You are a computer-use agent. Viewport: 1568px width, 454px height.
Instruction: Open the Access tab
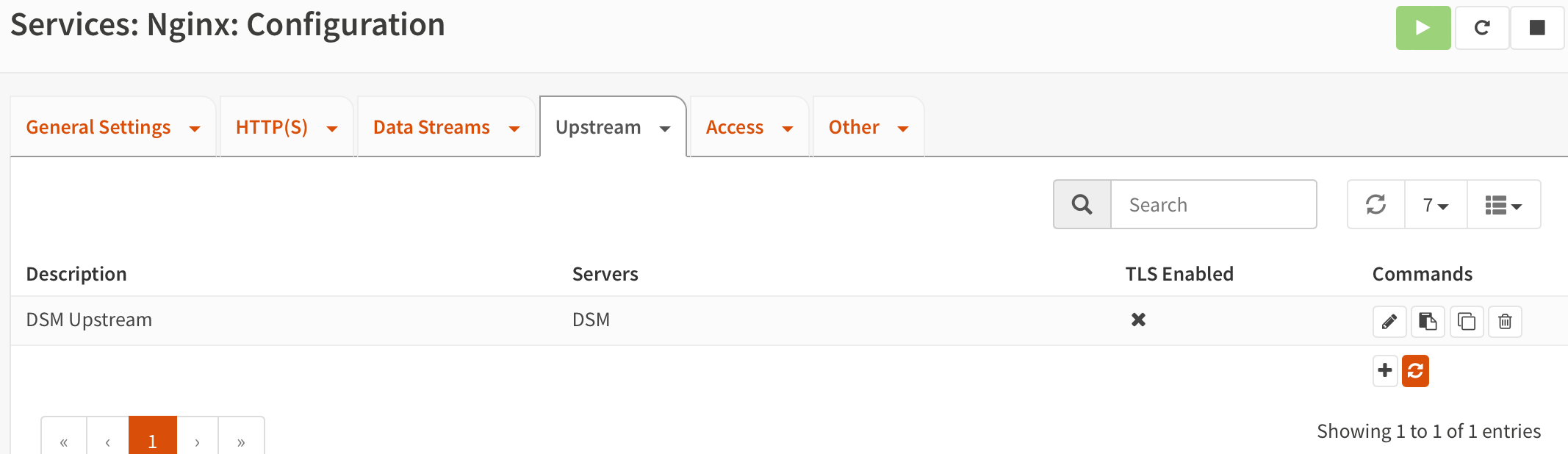pyautogui.click(x=735, y=127)
